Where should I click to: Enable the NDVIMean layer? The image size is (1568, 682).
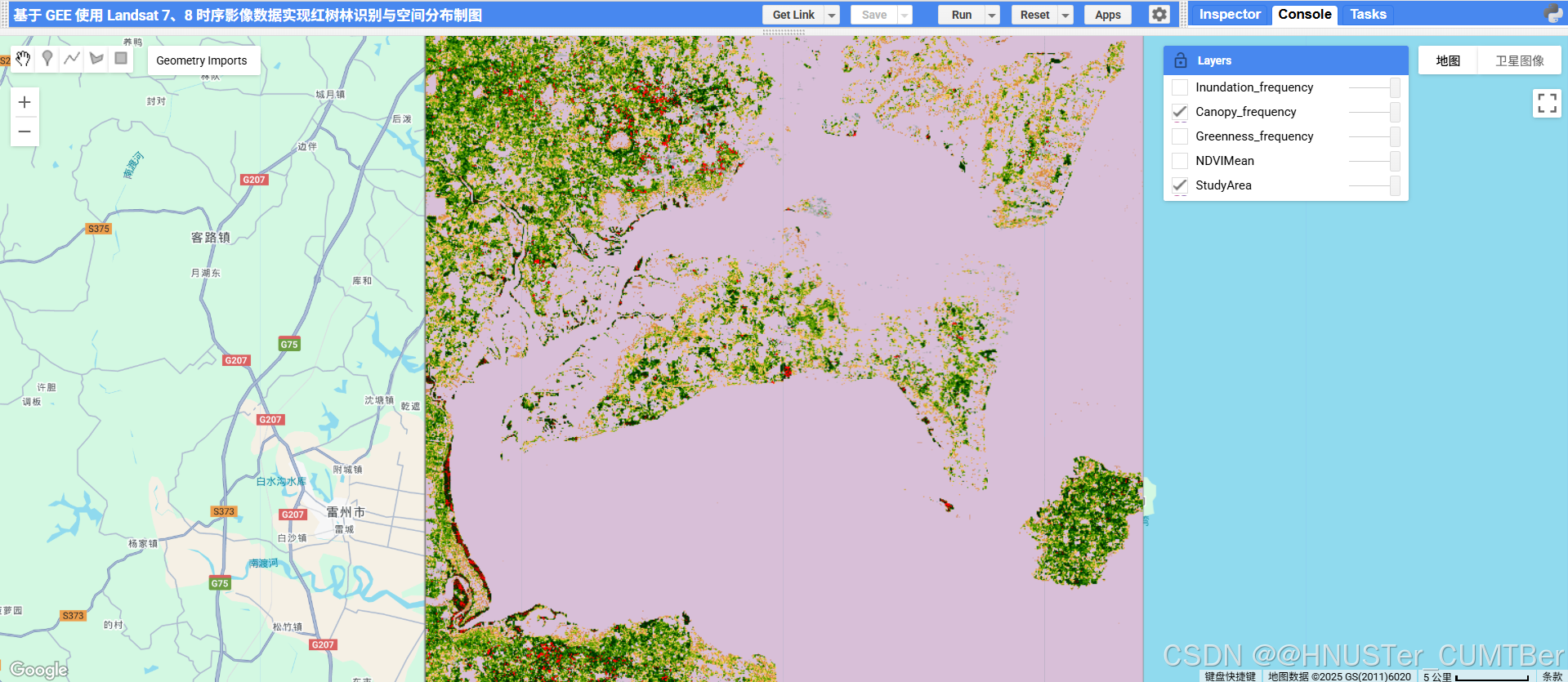[1180, 161]
